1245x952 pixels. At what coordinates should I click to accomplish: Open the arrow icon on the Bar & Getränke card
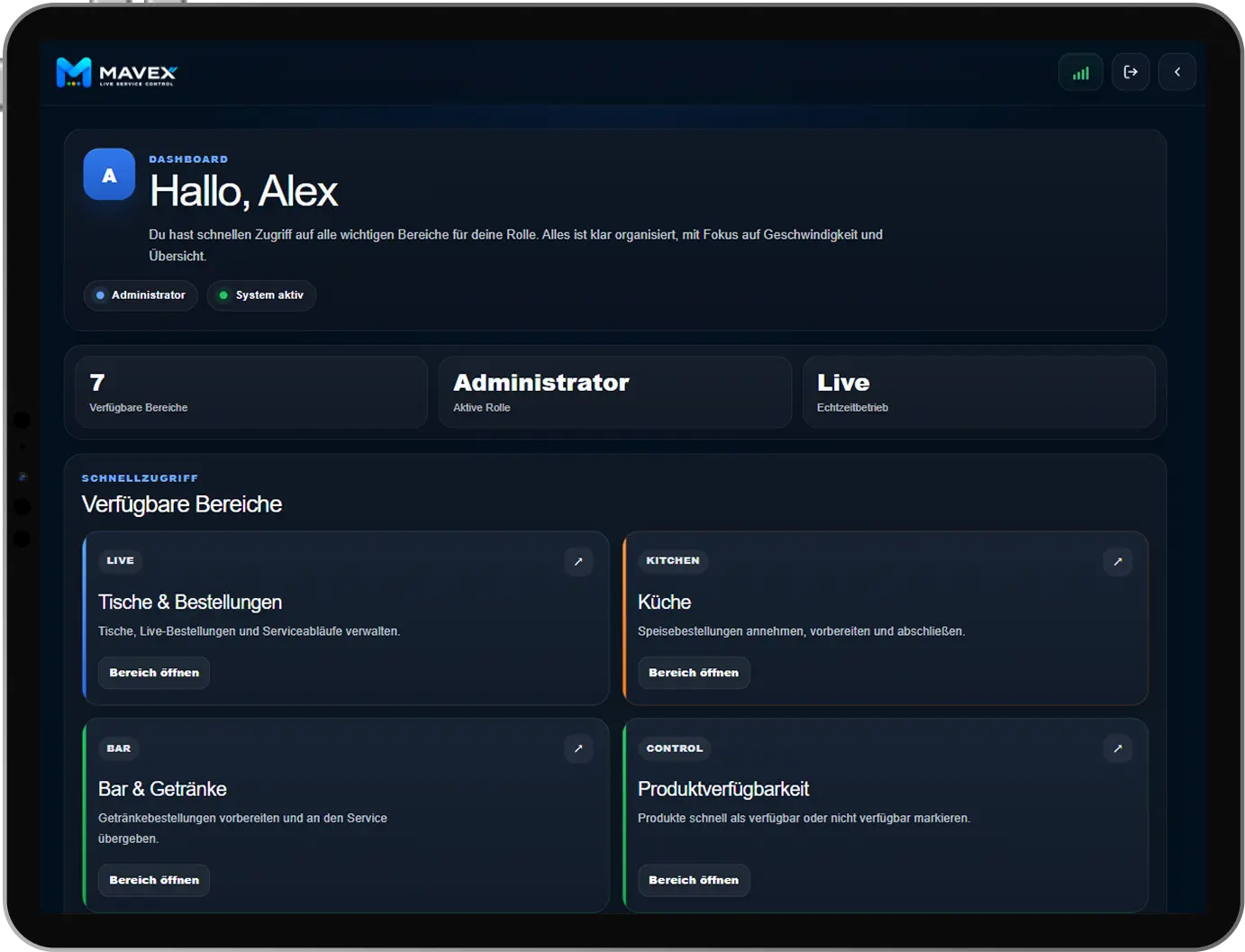click(x=578, y=748)
